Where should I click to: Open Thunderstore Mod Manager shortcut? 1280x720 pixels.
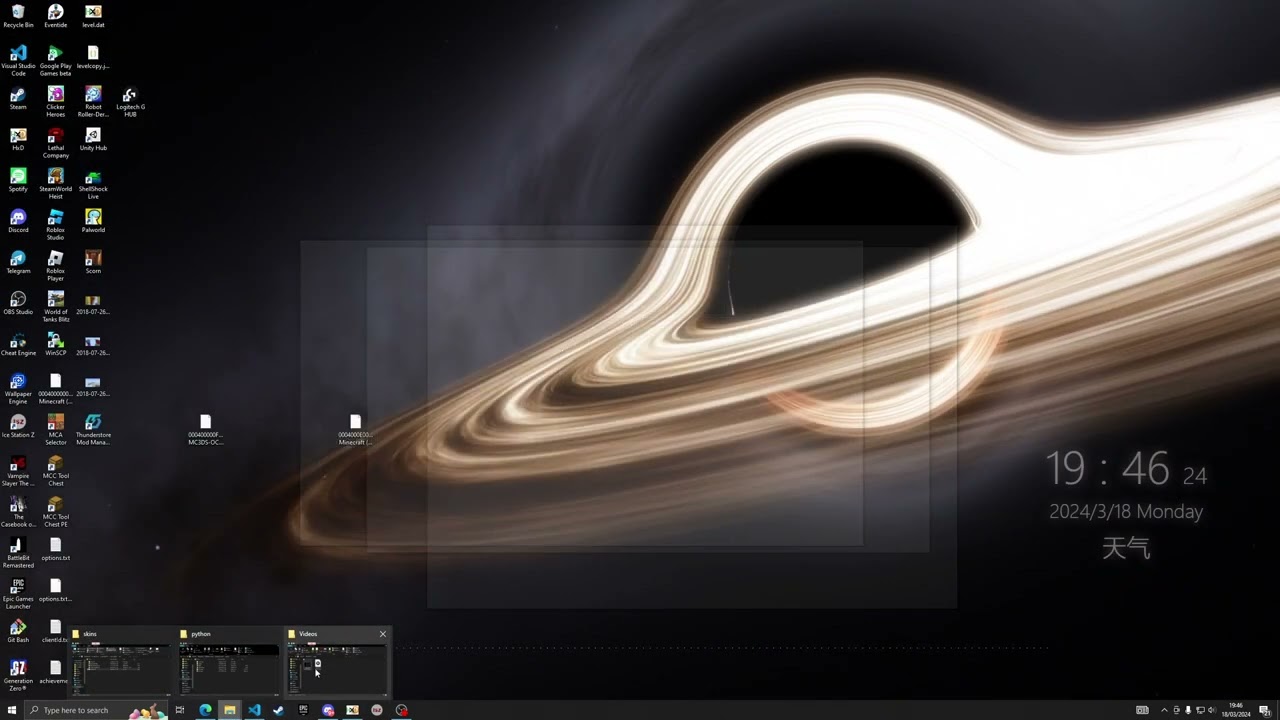[x=93, y=429]
